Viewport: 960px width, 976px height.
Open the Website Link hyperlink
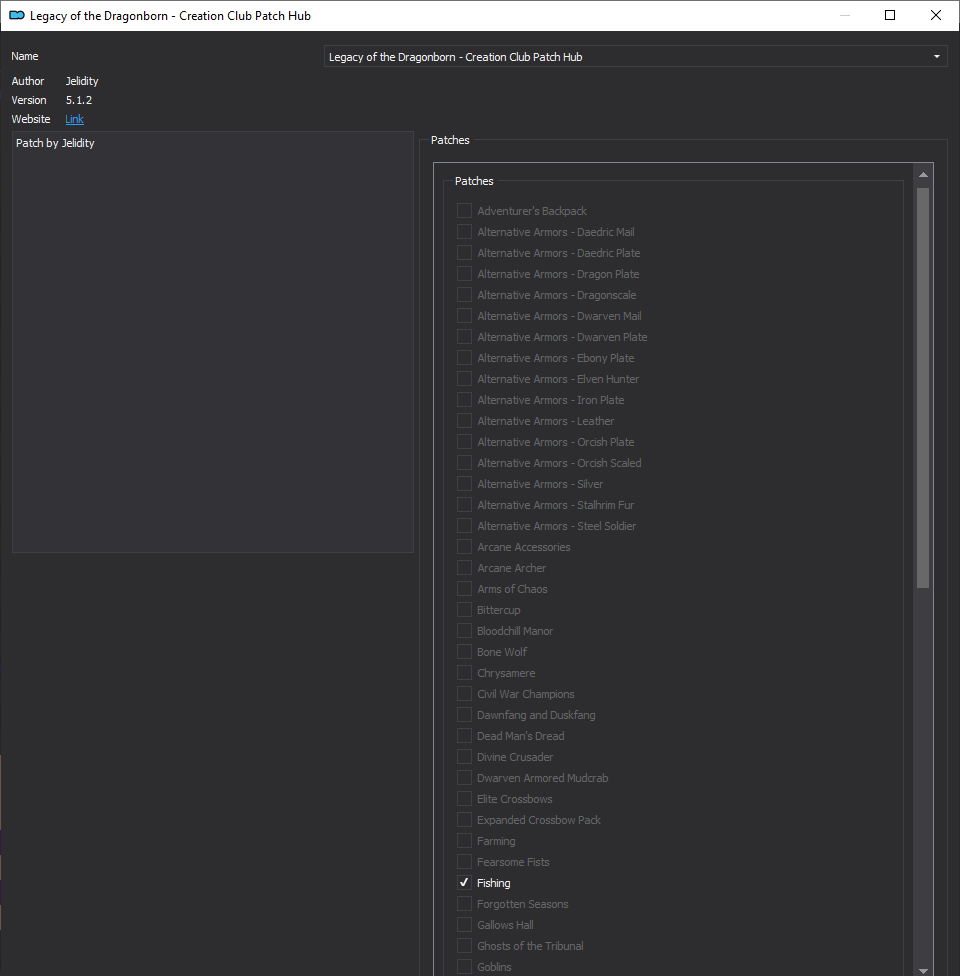coord(74,119)
